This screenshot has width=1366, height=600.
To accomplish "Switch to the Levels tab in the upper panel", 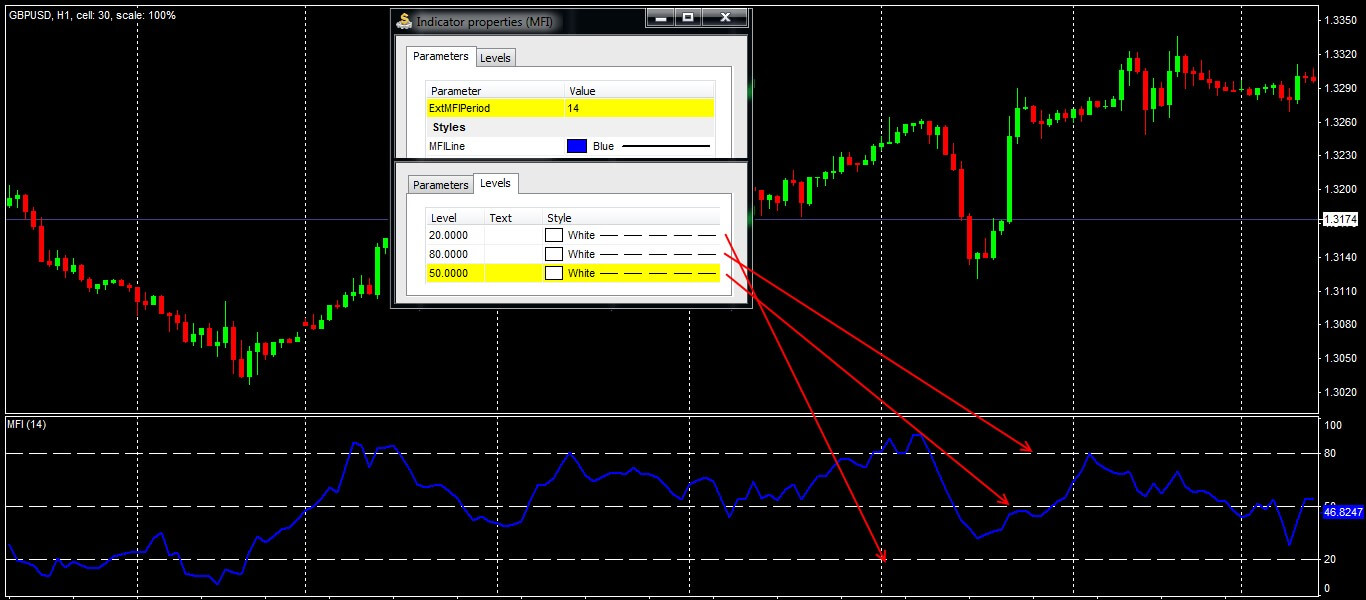I will (495, 58).
